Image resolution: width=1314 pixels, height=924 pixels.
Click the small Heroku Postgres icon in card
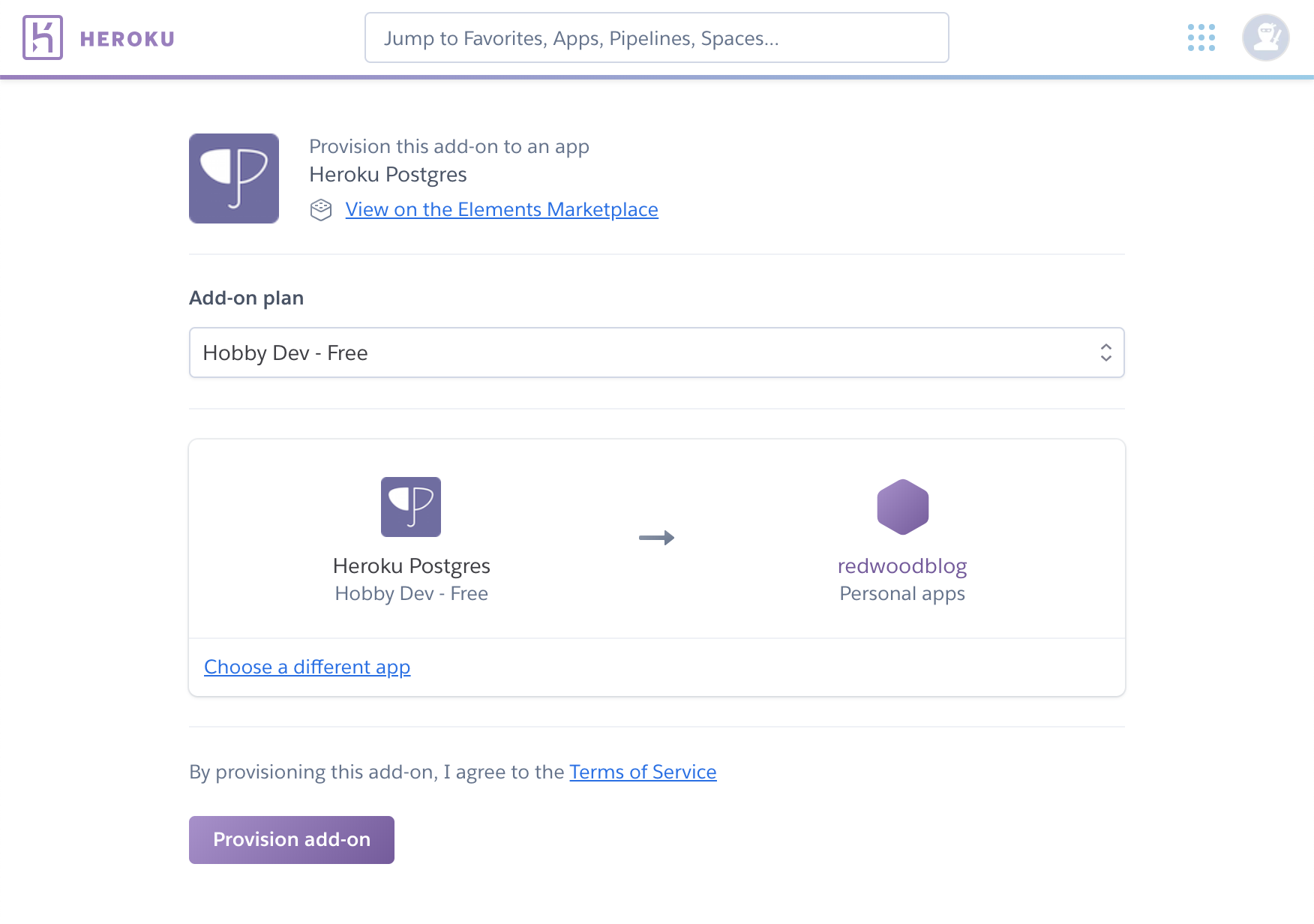[x=411, y=507]
